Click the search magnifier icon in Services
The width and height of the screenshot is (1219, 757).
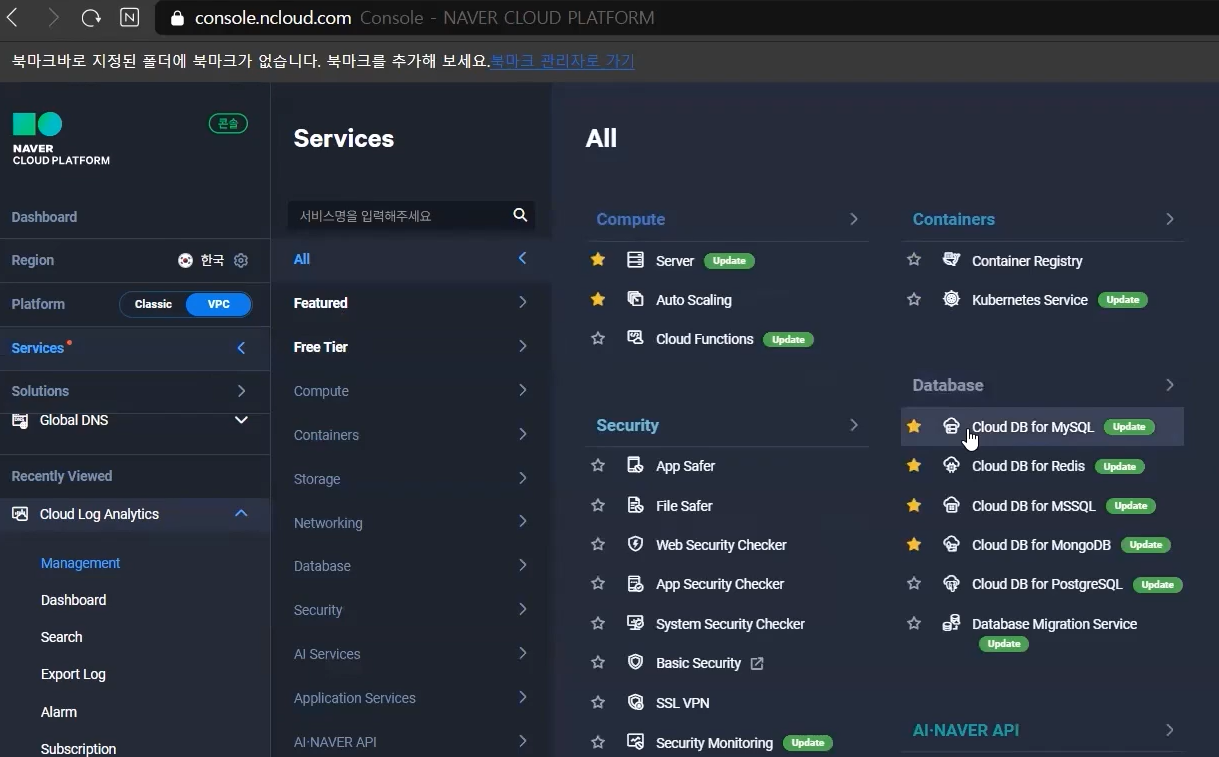coord(520,215)
